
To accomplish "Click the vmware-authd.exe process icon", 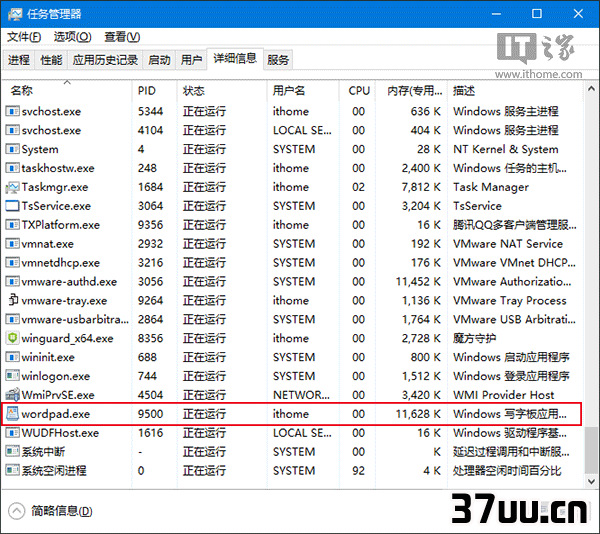I will 12,282.
